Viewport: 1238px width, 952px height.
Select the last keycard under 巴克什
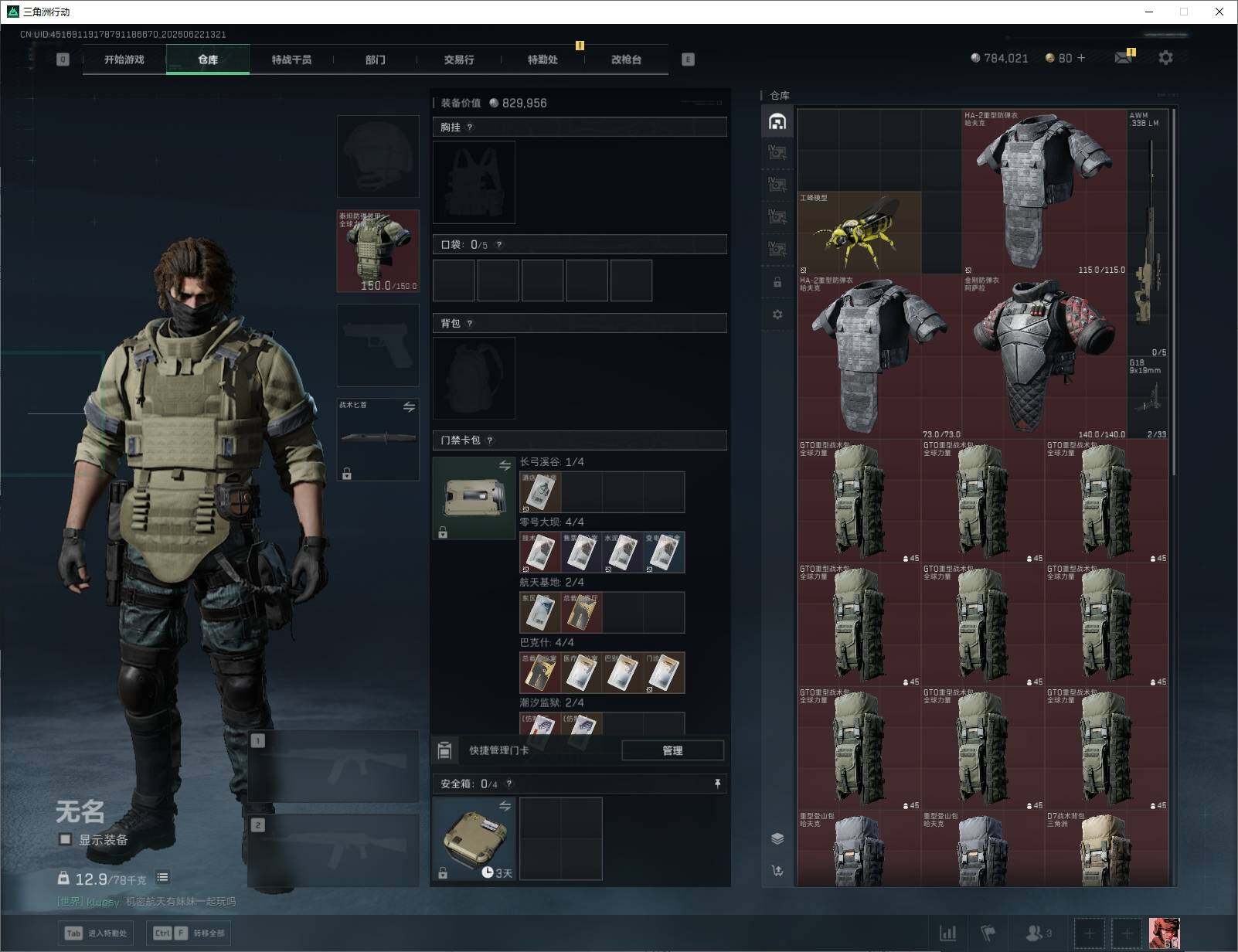coord(664,673)
